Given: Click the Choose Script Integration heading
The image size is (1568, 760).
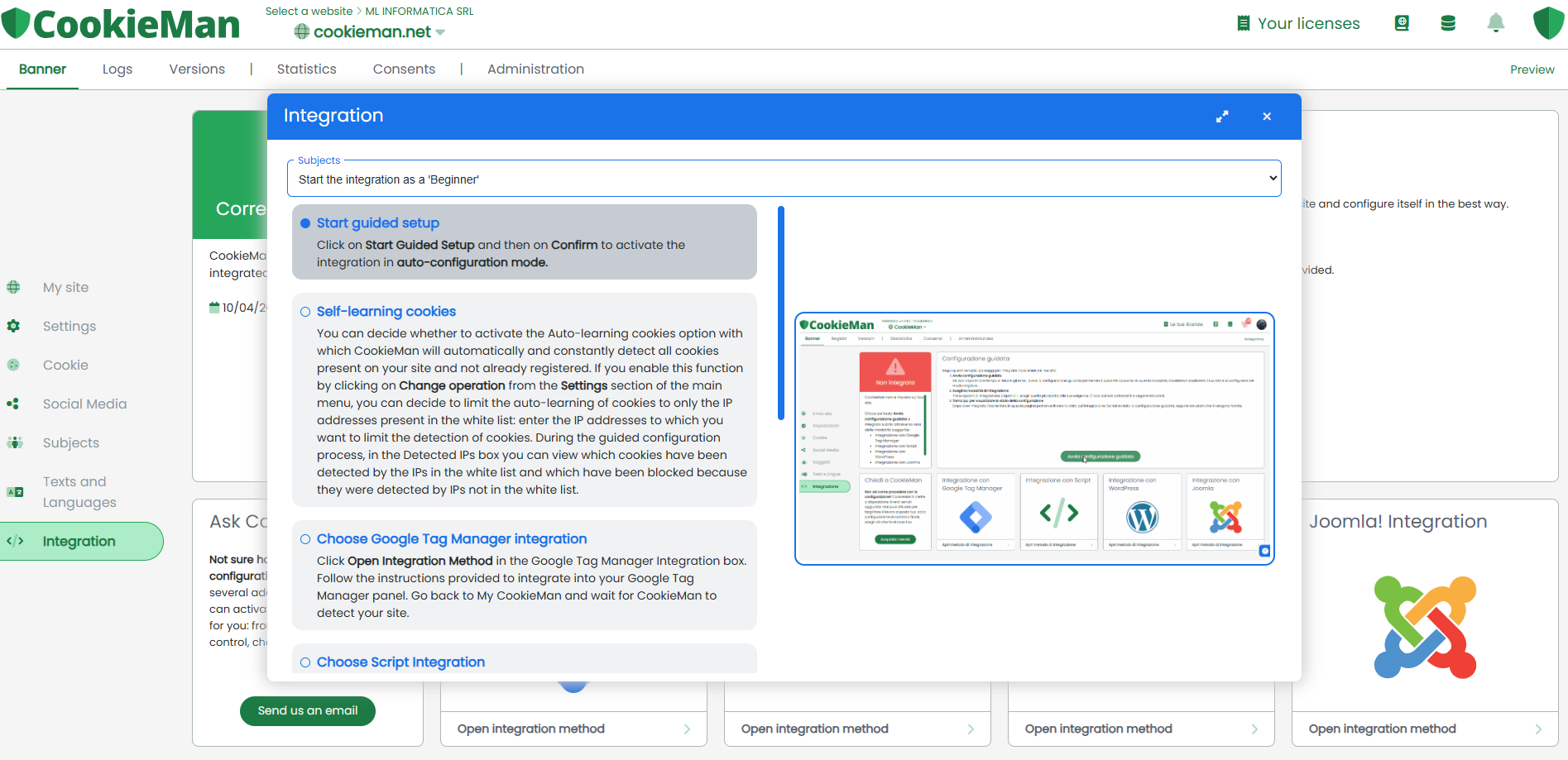Looking at the screenshot, I should pyautogui.click(x=400, y=662).
